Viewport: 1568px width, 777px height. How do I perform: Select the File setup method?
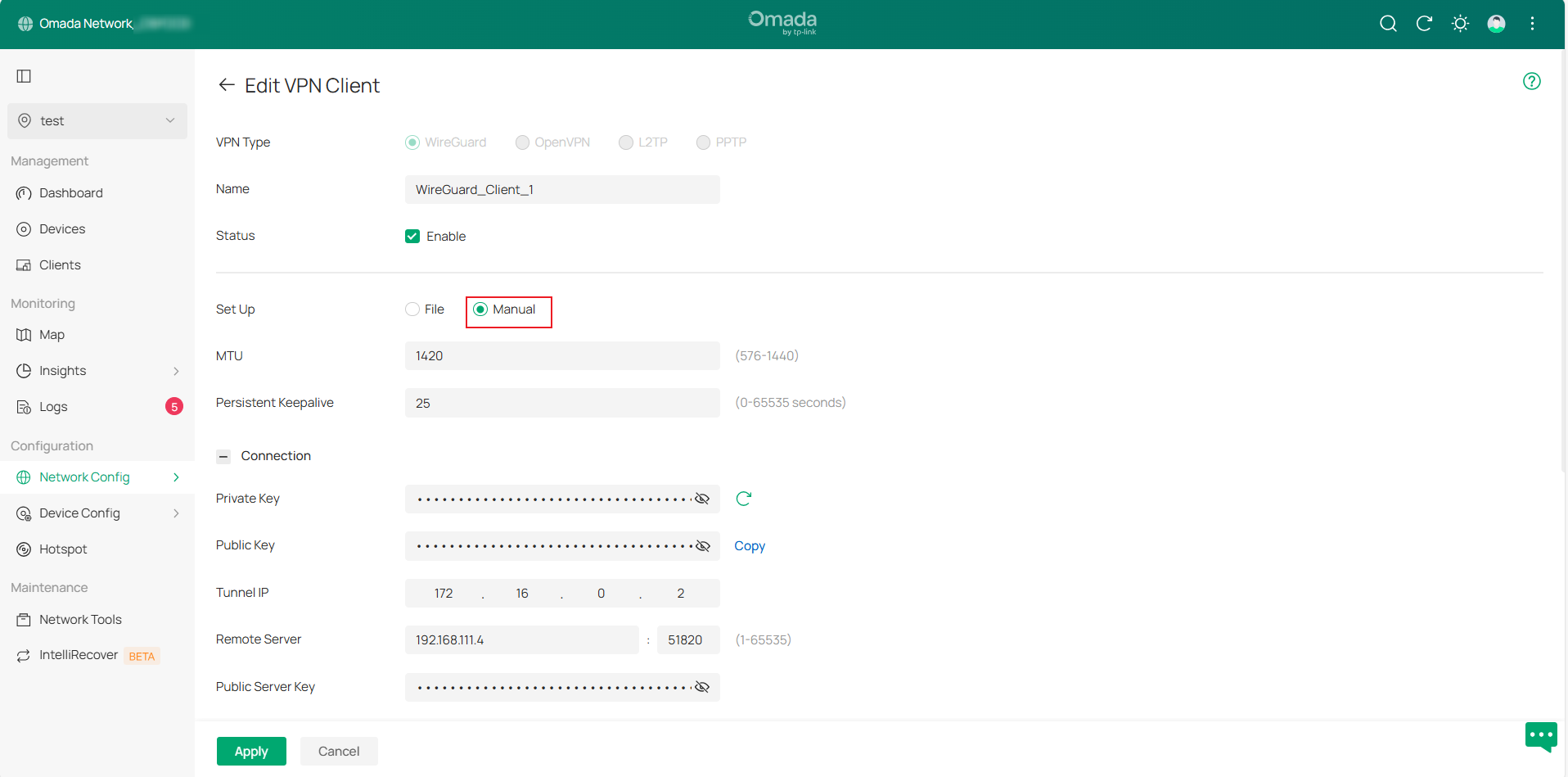(x=412, y=309)
